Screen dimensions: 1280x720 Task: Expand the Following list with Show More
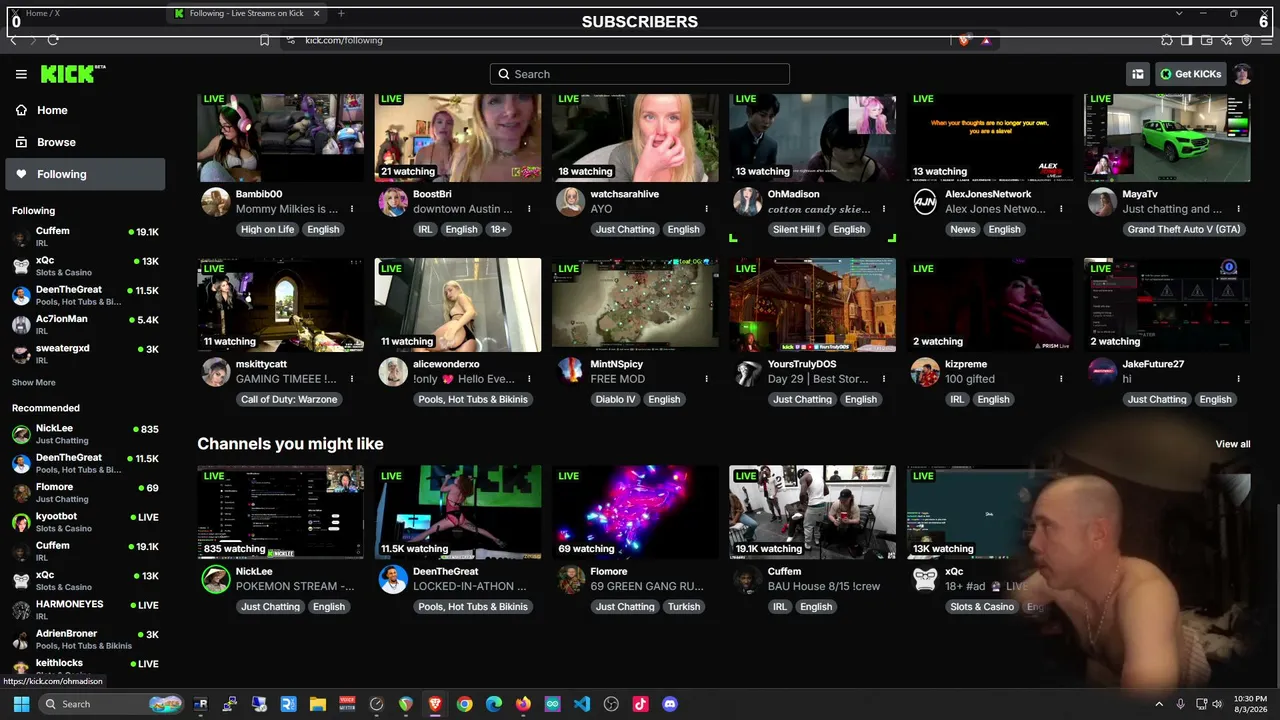[34, 383]
